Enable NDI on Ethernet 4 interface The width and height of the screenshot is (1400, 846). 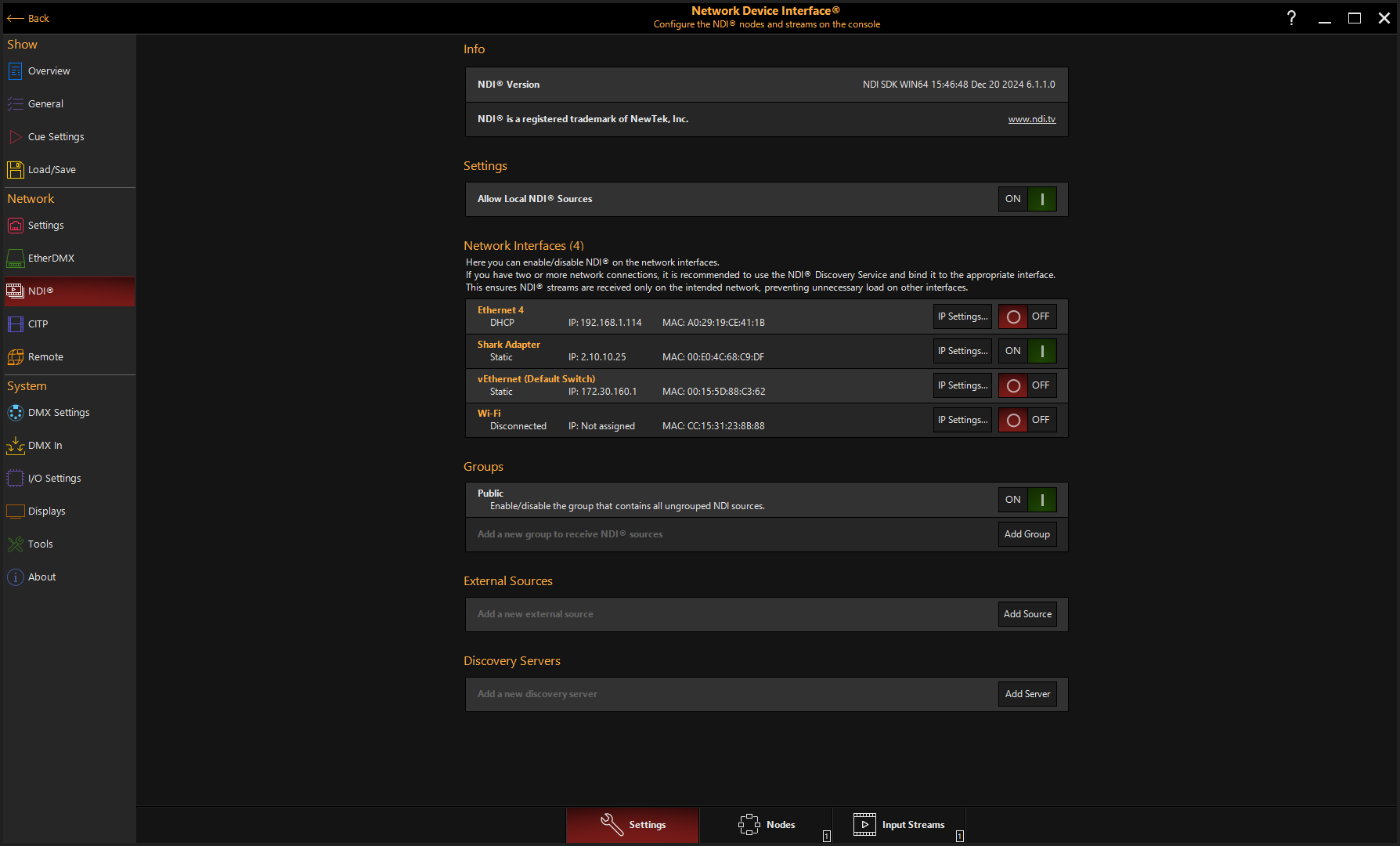pyautogui.click(x=1027, y=316)
